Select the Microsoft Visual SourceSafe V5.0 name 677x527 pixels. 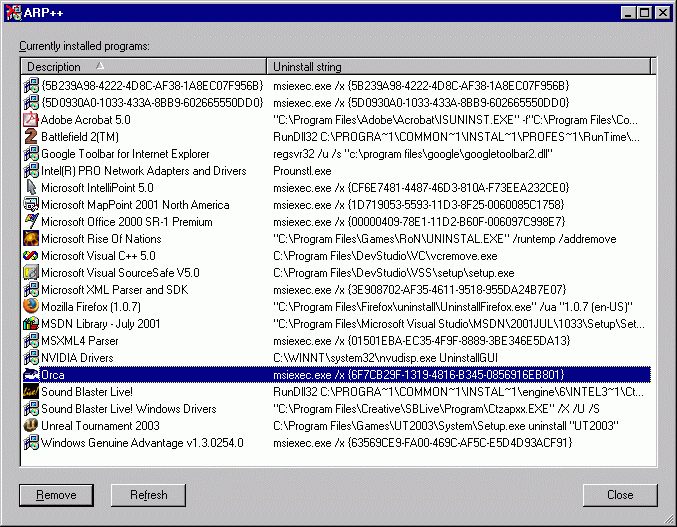pyautogui.click(x=120, y=273)
